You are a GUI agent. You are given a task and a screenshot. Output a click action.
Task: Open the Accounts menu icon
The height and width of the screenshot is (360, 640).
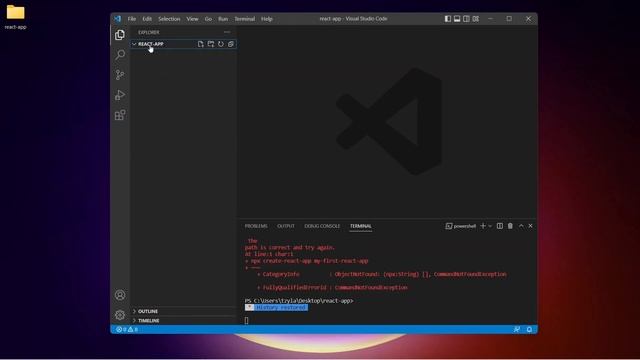(120, 295)
